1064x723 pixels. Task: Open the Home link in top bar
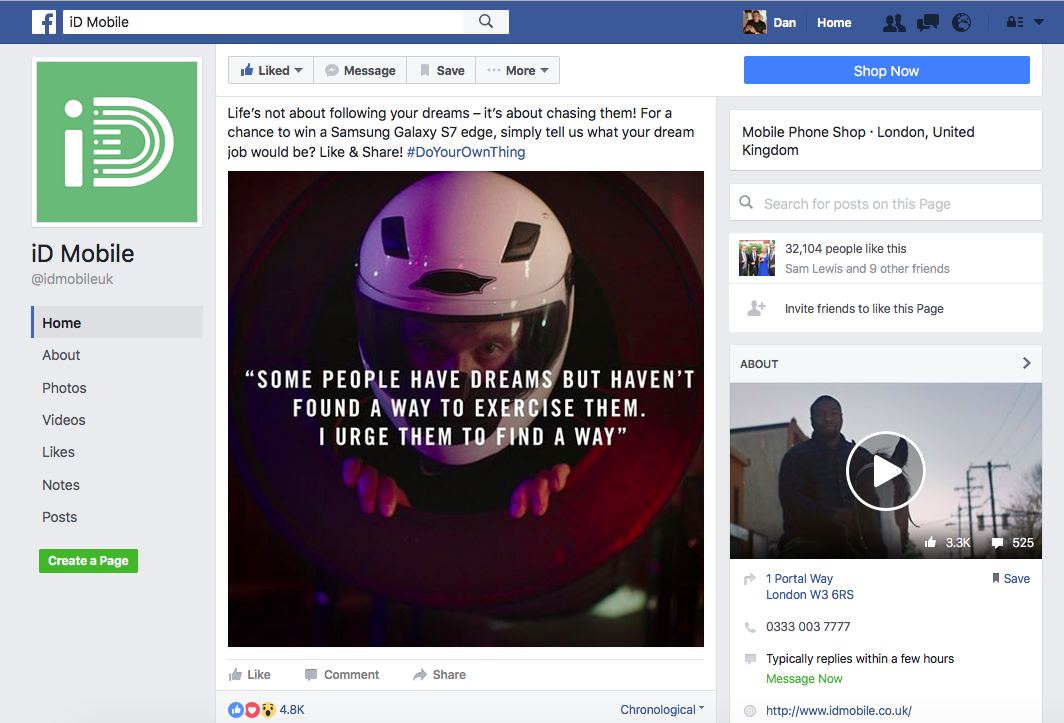834,22
